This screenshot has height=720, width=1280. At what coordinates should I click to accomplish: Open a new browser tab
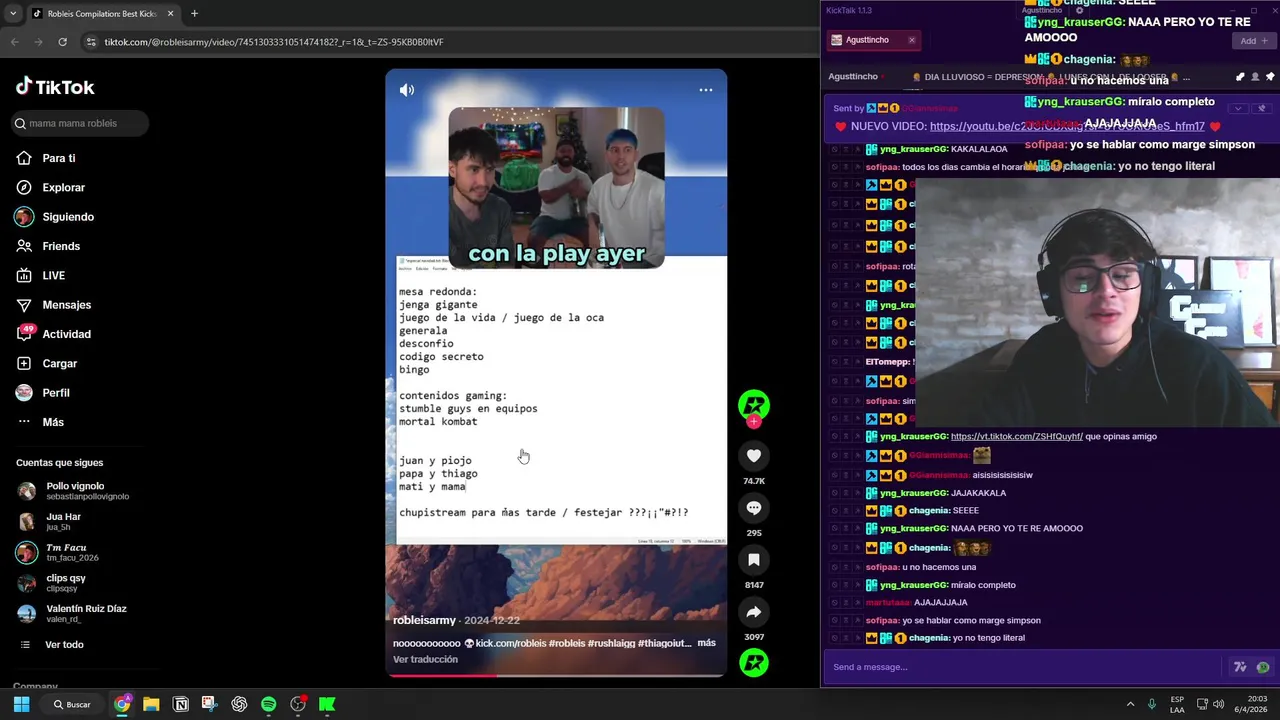[x=194, y=14]
